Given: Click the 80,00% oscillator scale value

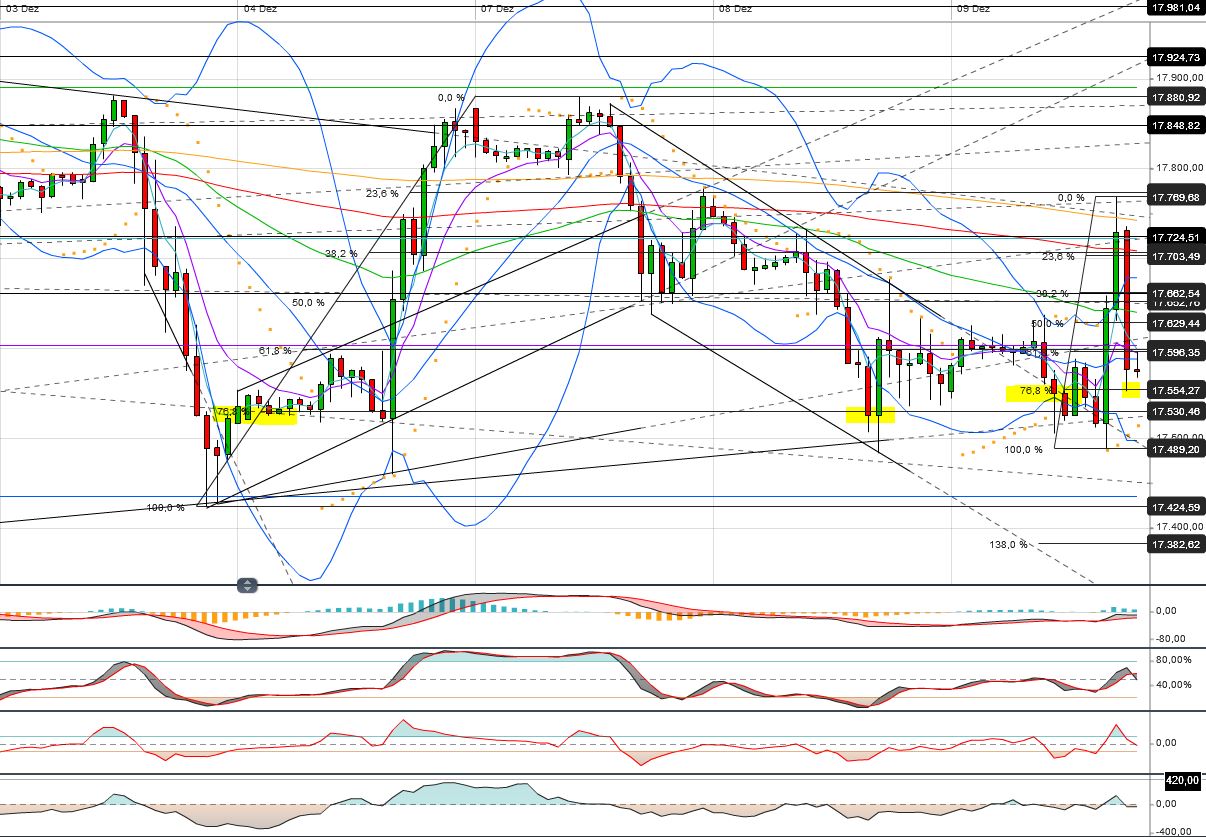Looking at the screenshot, I should click(1172, 660).
